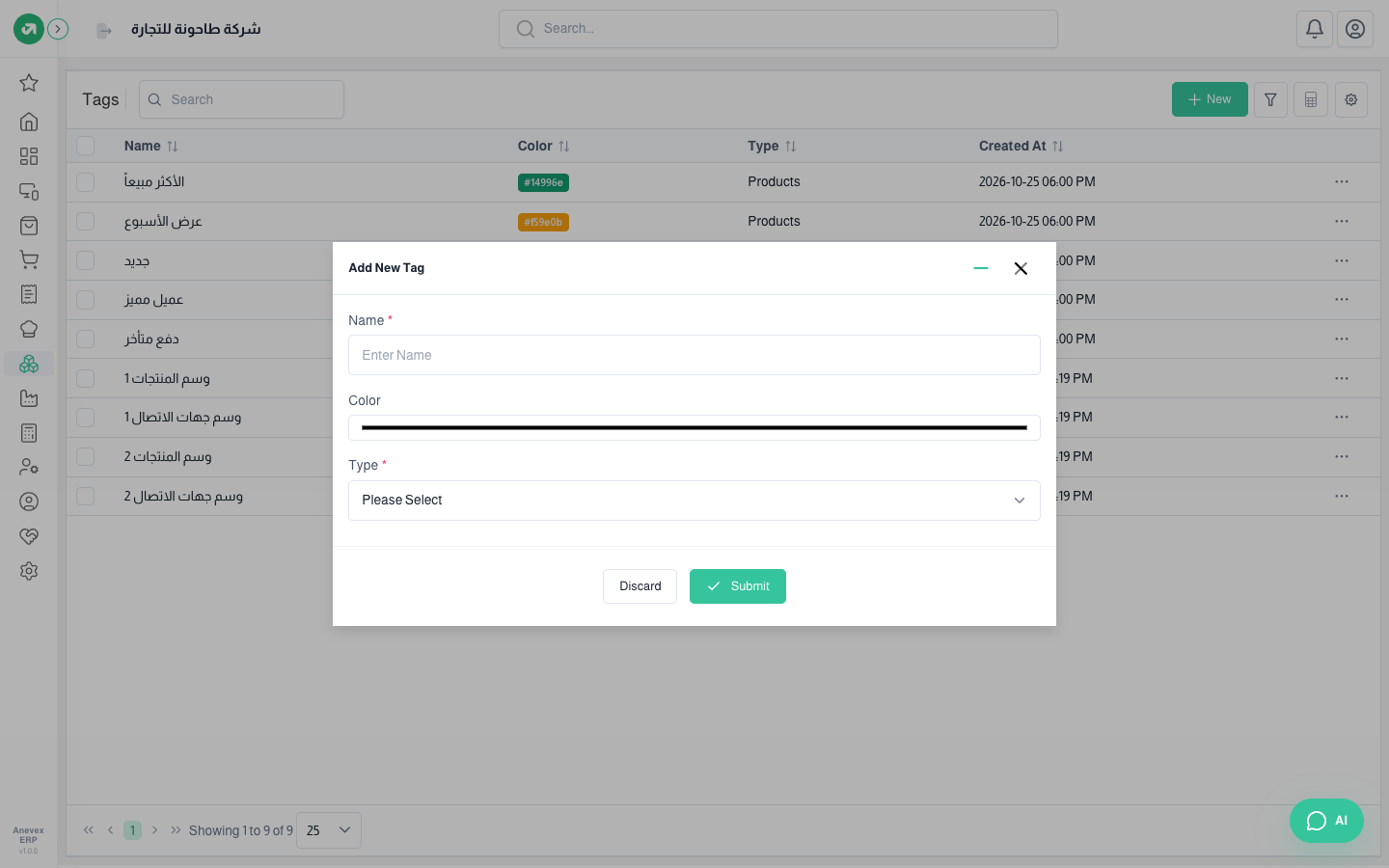Open the shopping bag icon in sidebar
This screenshot has height=868, width=1389.
pos(29,226)
